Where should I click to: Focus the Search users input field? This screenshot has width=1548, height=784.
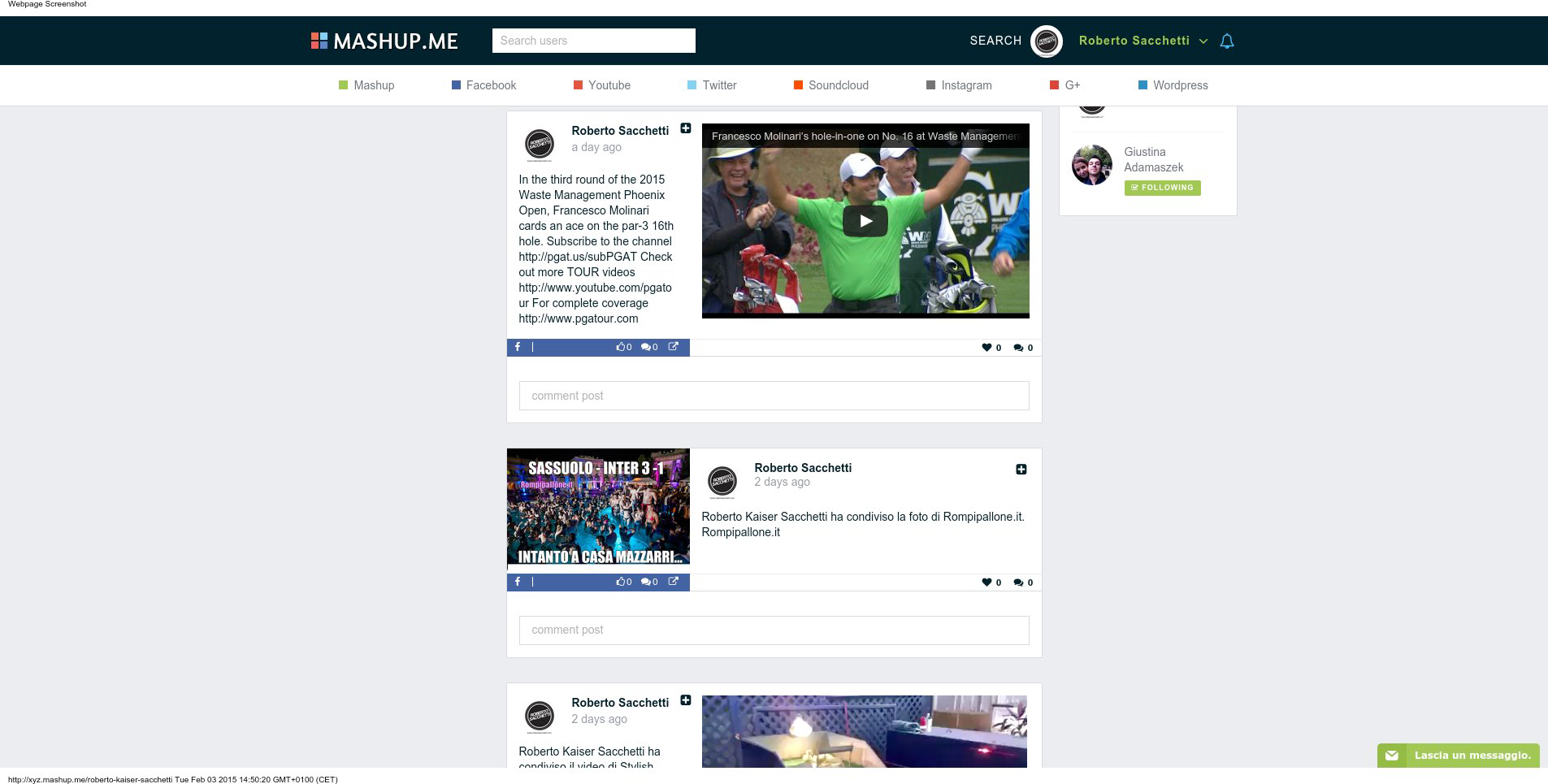pos(594,41)
